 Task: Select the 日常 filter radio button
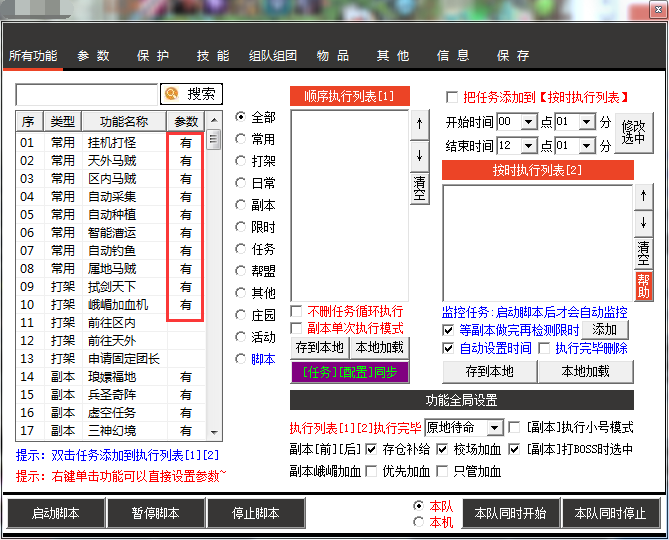(x=241, y=183)
